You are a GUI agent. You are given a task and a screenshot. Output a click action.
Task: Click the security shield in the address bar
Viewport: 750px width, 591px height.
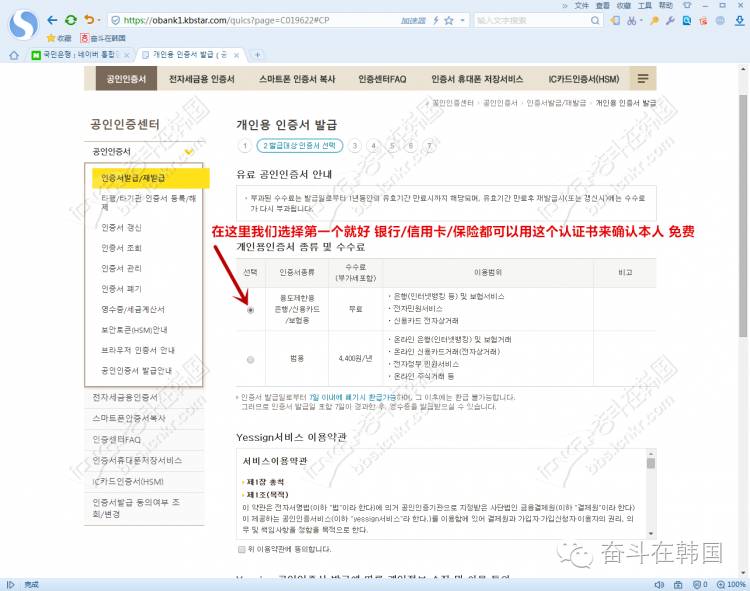pyautogui.click(x=115, y=21)
